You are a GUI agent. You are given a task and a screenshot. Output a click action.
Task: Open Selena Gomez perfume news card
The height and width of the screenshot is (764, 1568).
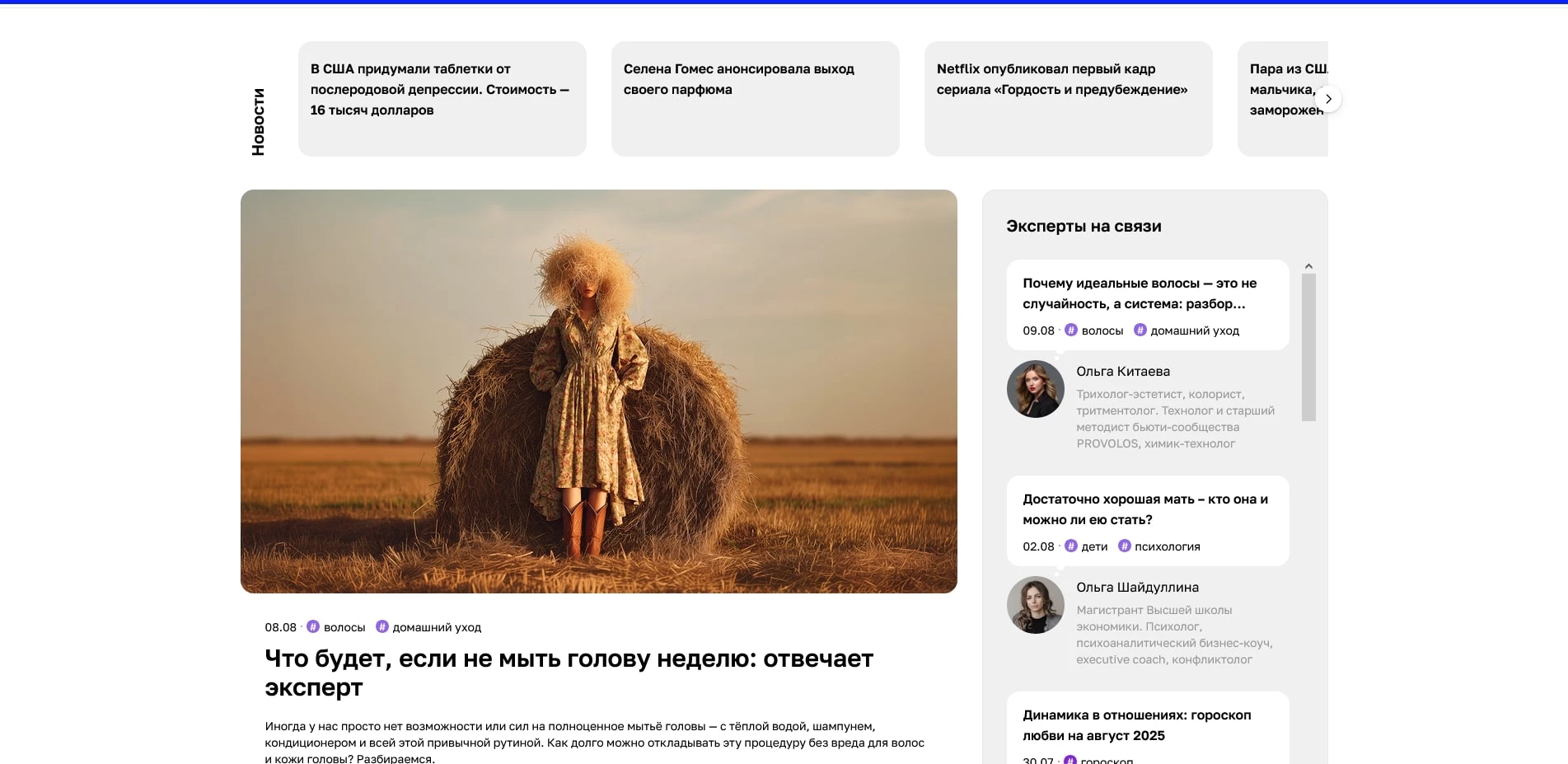(755, 98)
